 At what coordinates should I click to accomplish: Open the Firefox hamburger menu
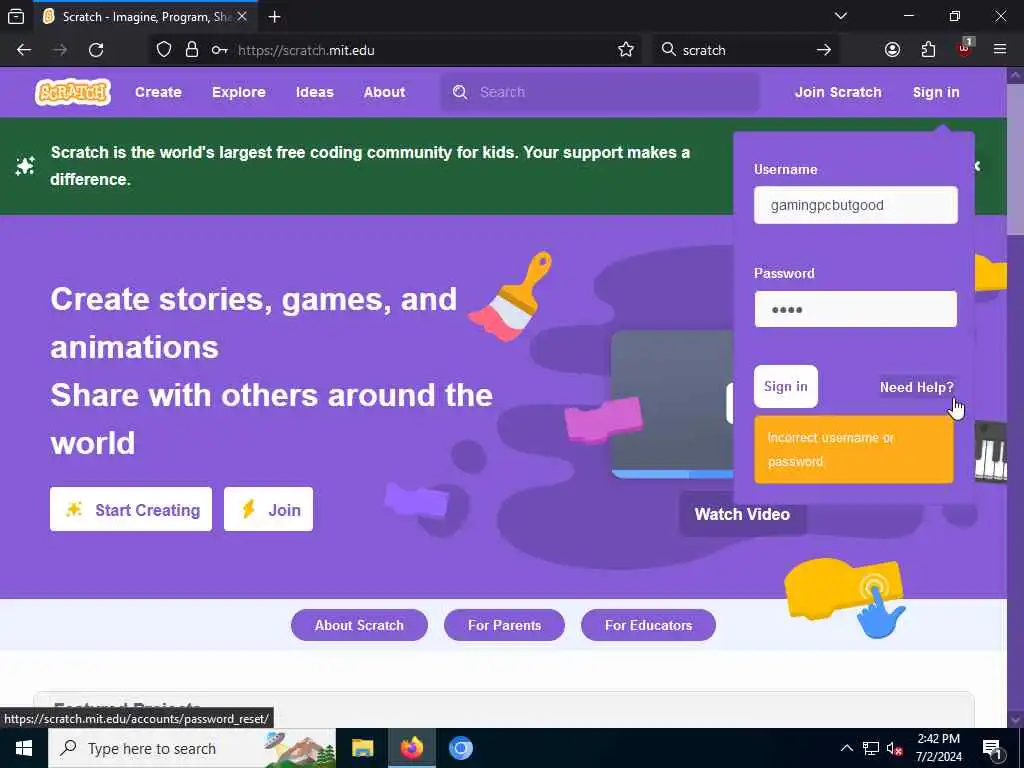click(x=1000, y=50)
